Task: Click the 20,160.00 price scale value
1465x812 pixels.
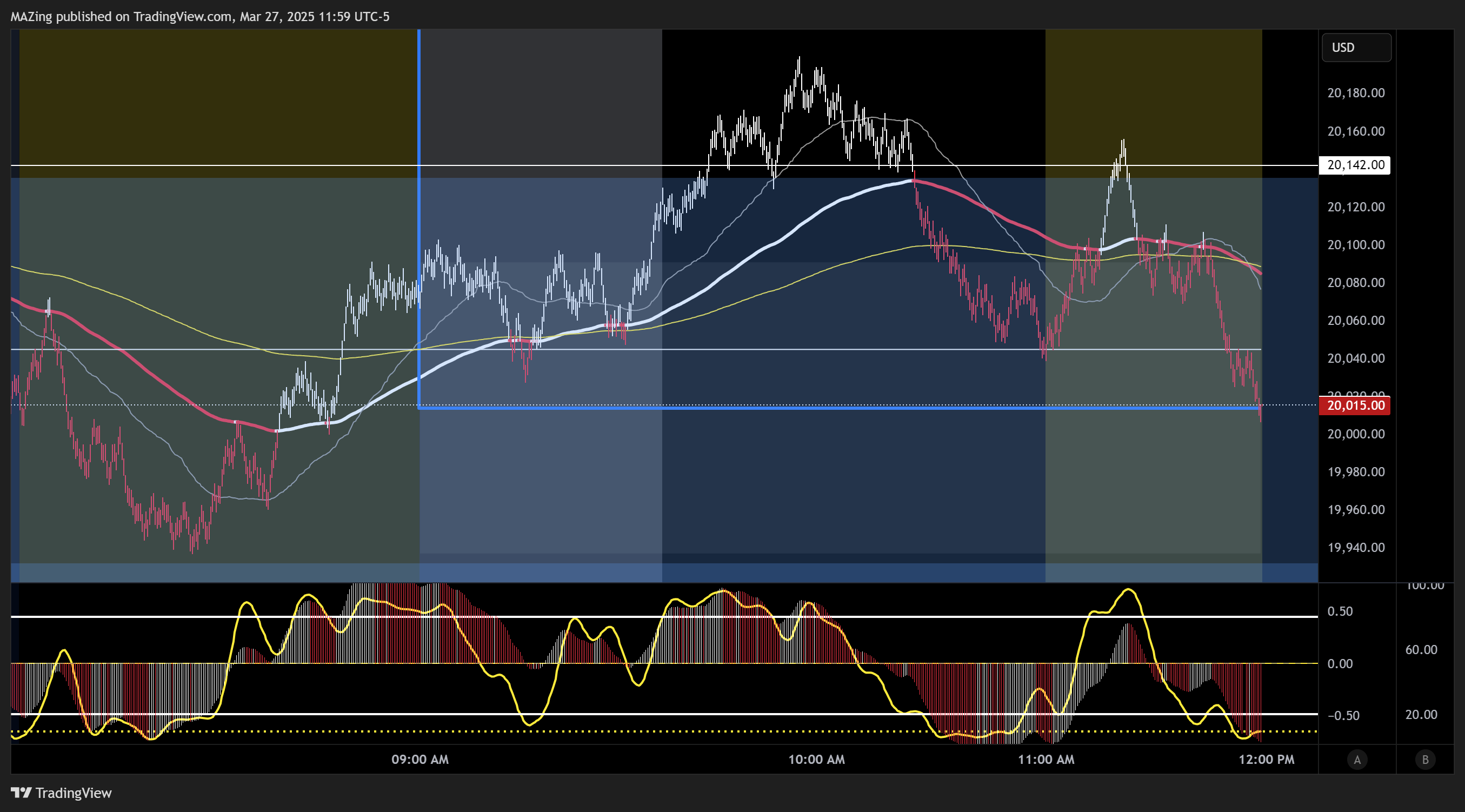Action: click(x=1356, y=131)
